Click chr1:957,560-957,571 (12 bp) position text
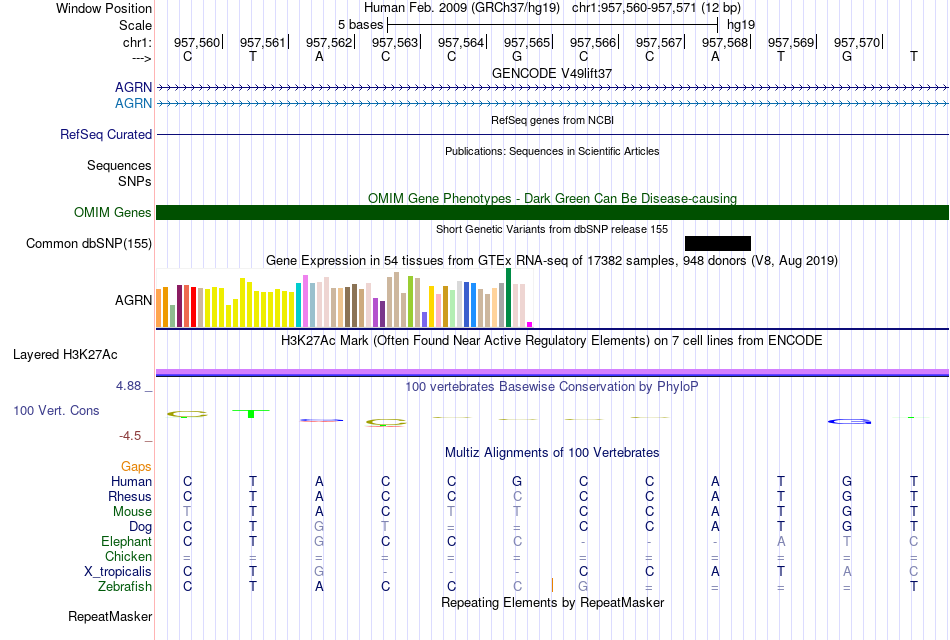This screenshot has width=950, height=640. click(x=656, y=8)
